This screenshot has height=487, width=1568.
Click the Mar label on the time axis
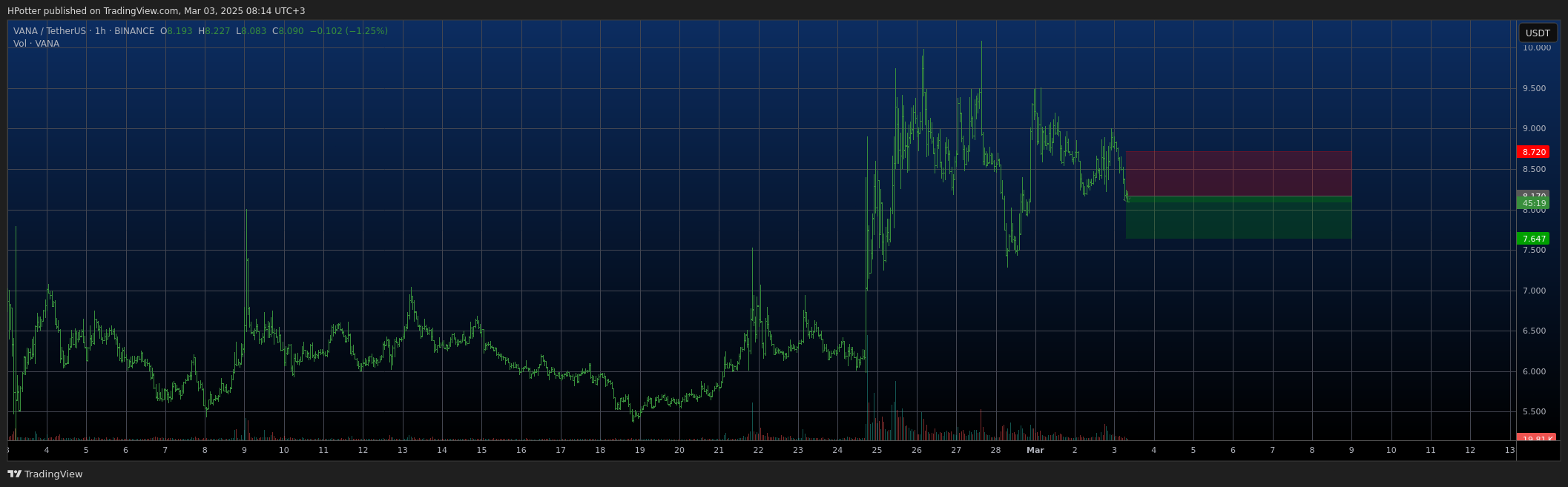point(1035,450)
